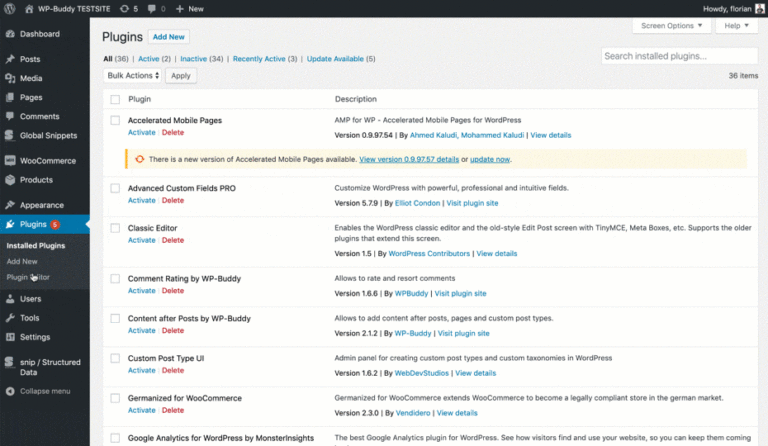Click the Plugins plug icon
The height and width of the screenshot is (446, 768).
[x=10, y=224]
